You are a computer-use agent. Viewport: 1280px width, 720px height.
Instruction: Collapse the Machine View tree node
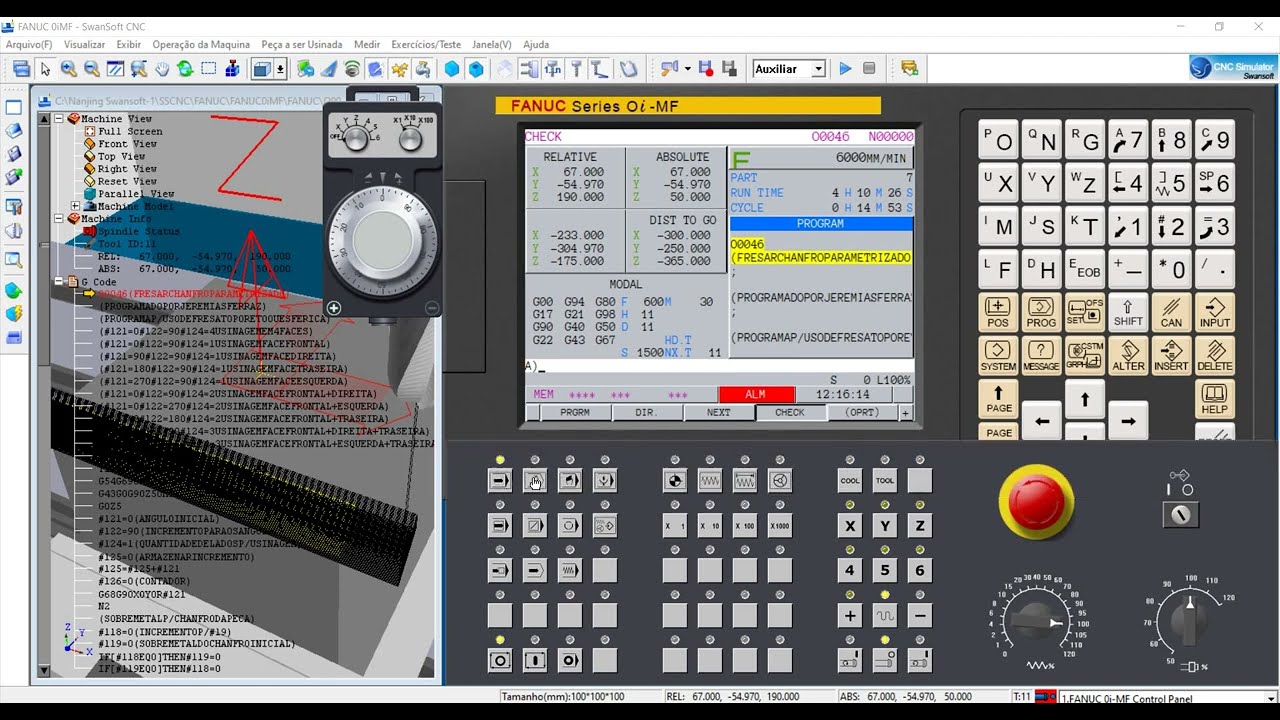coord(59,119)
